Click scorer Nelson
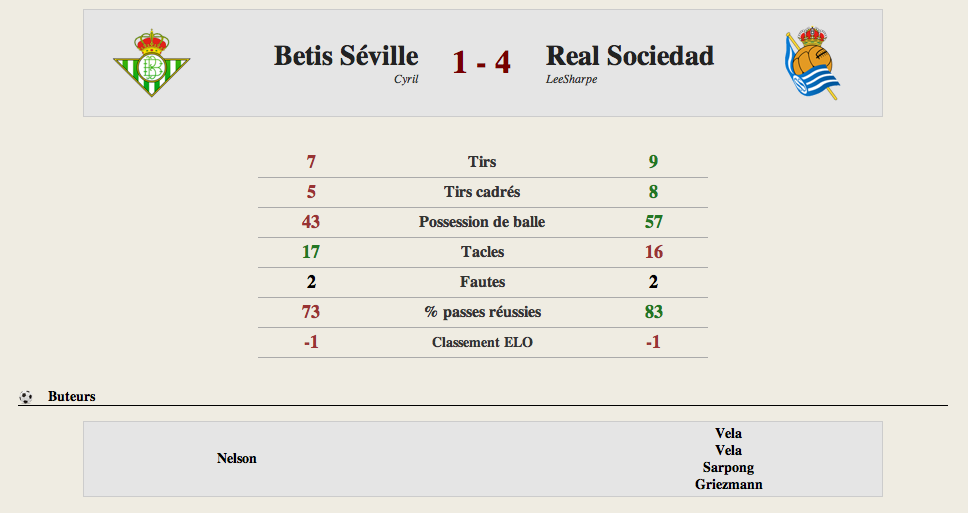 tap(236, 459)
